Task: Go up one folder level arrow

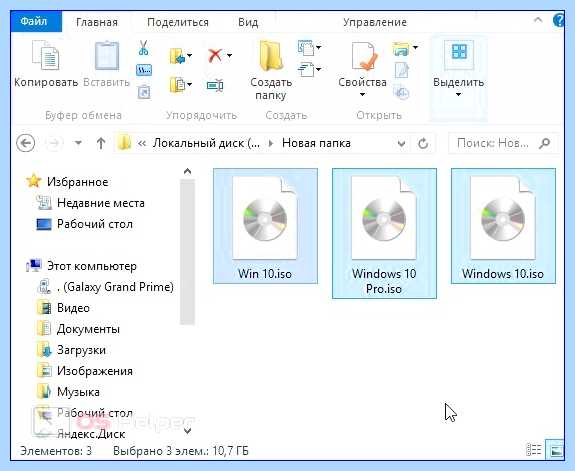Action: (101, 143)
